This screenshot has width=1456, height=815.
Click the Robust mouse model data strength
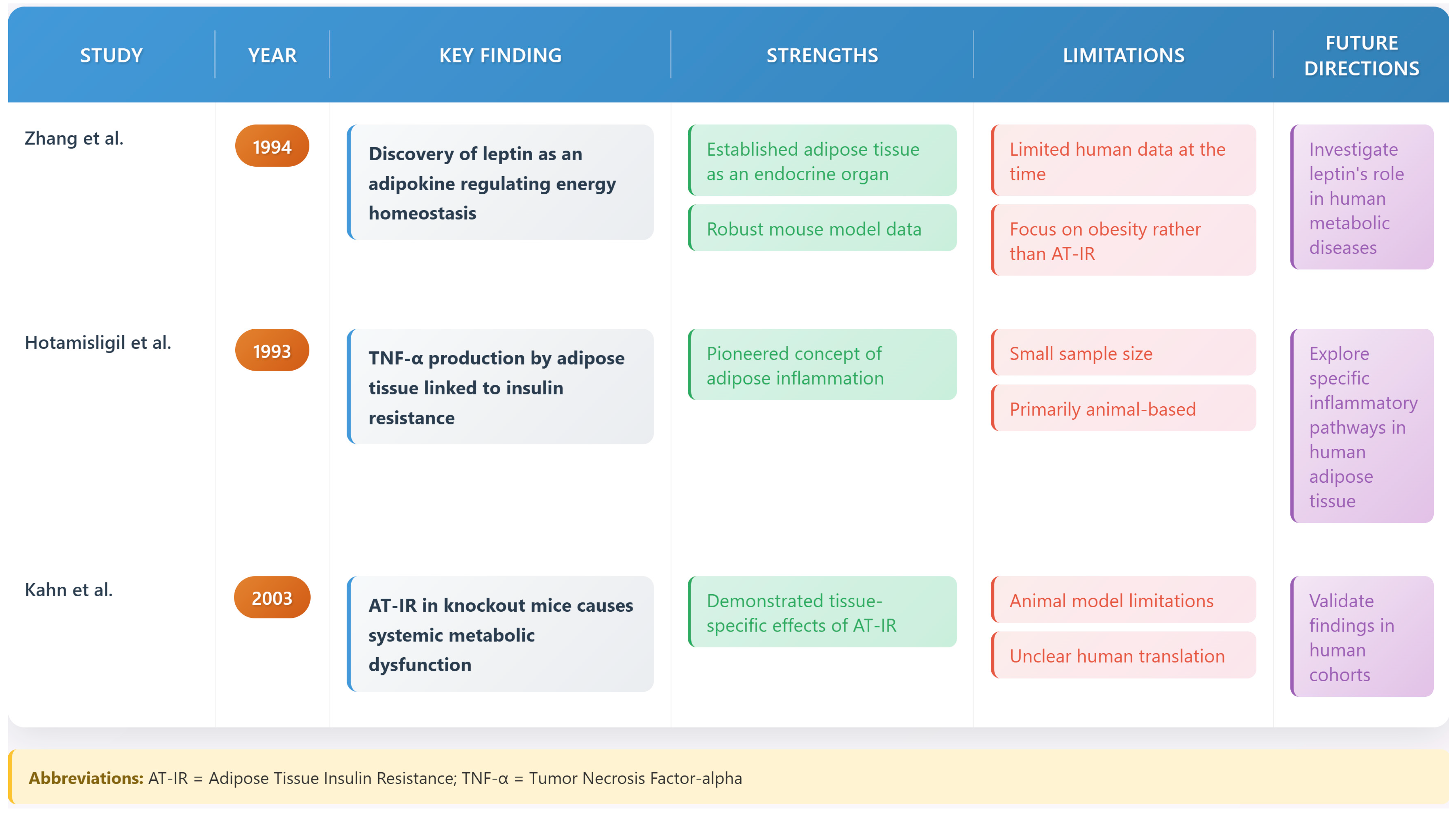click(x=822, y=229)
